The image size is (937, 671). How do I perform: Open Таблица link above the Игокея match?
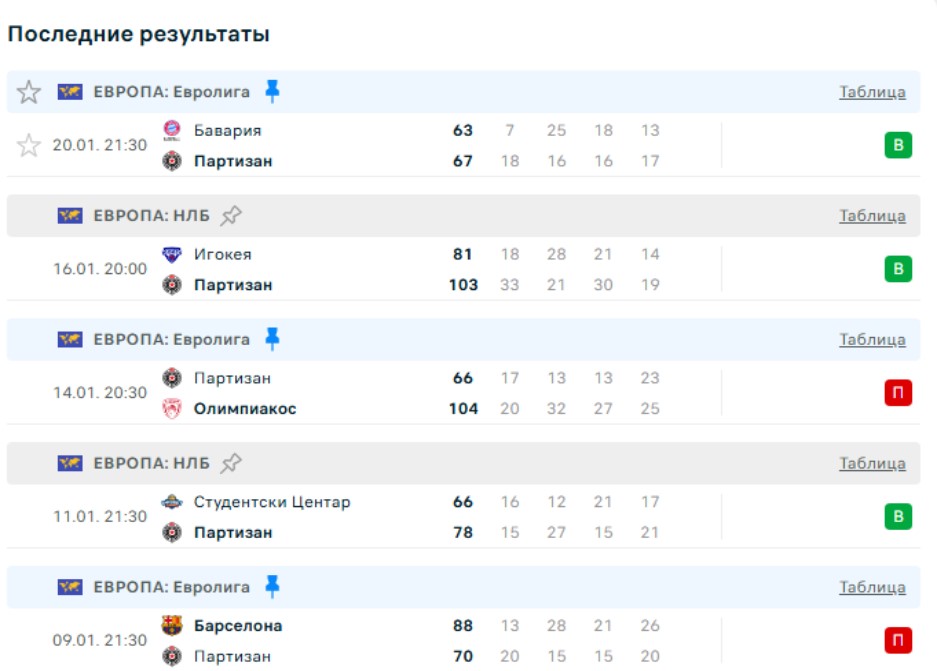(x=872, y=216)
